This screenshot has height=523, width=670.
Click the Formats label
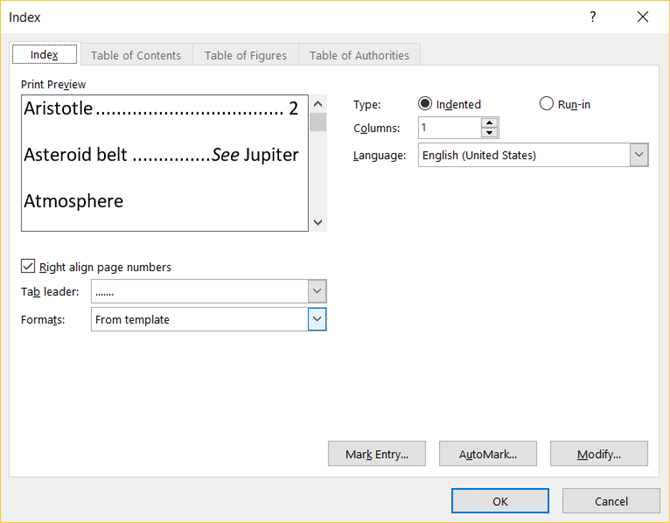pyautogui.click(x=43, y=320)
